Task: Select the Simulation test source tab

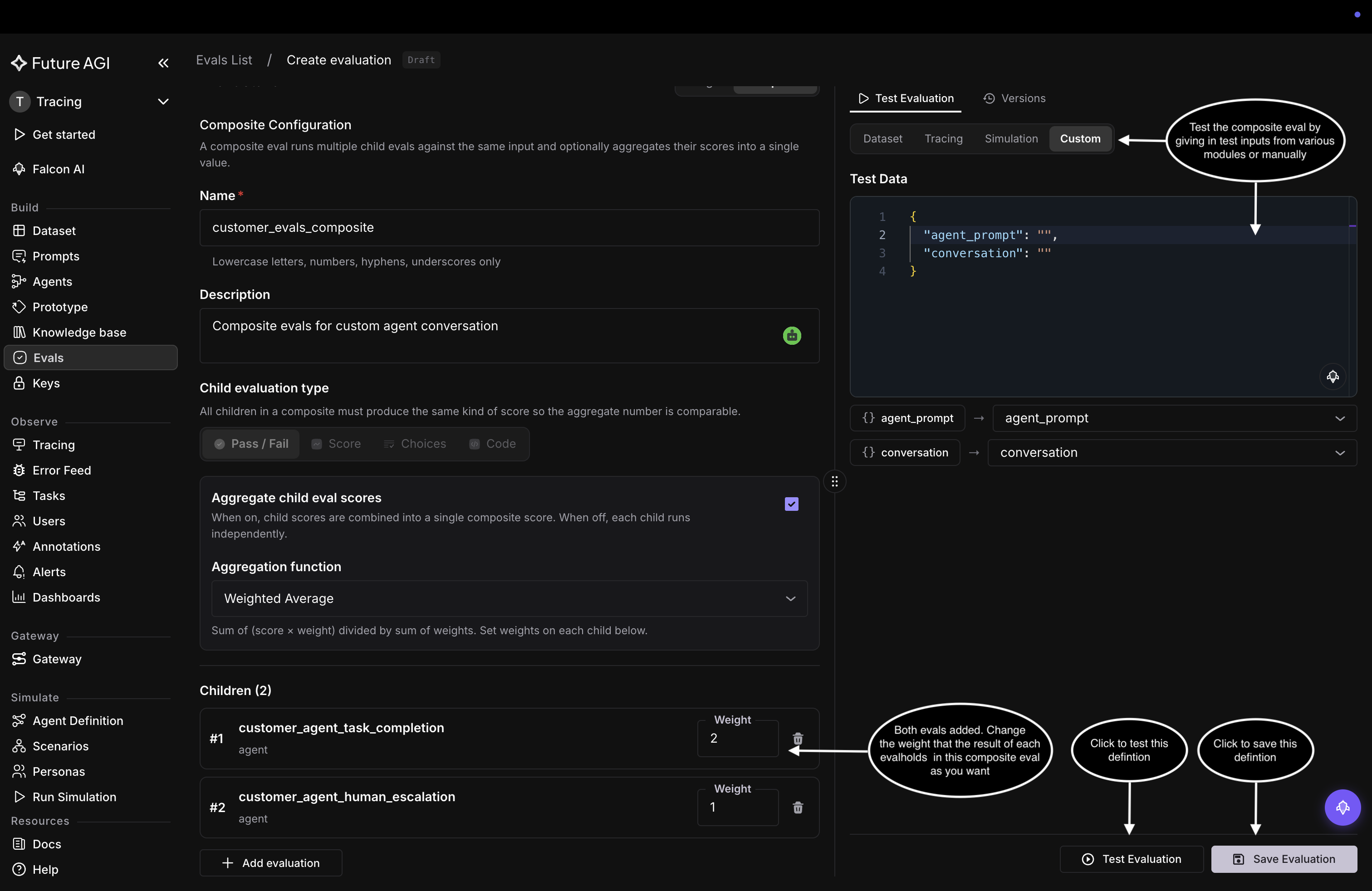Action: (1010, 138)
